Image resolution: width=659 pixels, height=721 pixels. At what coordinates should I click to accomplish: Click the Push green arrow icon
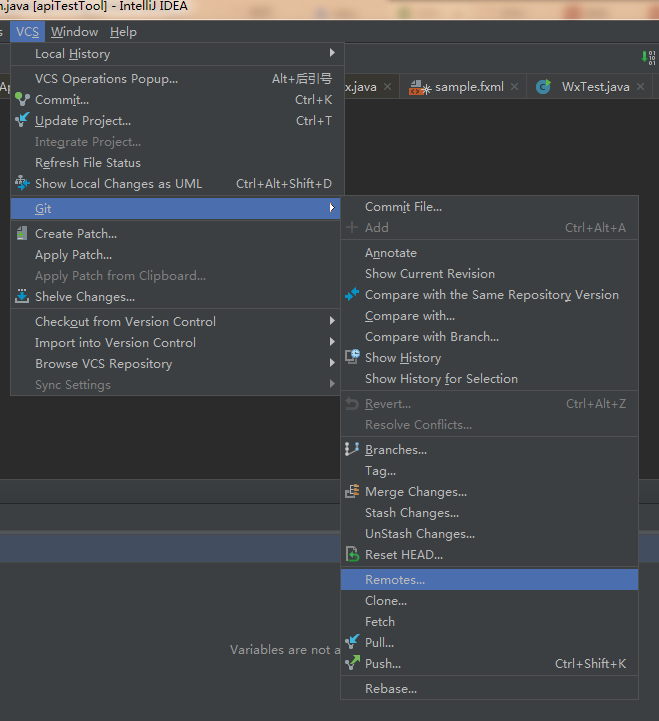352,663
